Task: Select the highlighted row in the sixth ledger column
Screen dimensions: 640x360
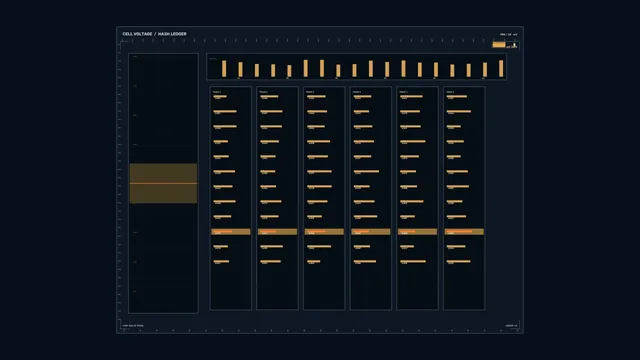Action: (x=464, y=232)
